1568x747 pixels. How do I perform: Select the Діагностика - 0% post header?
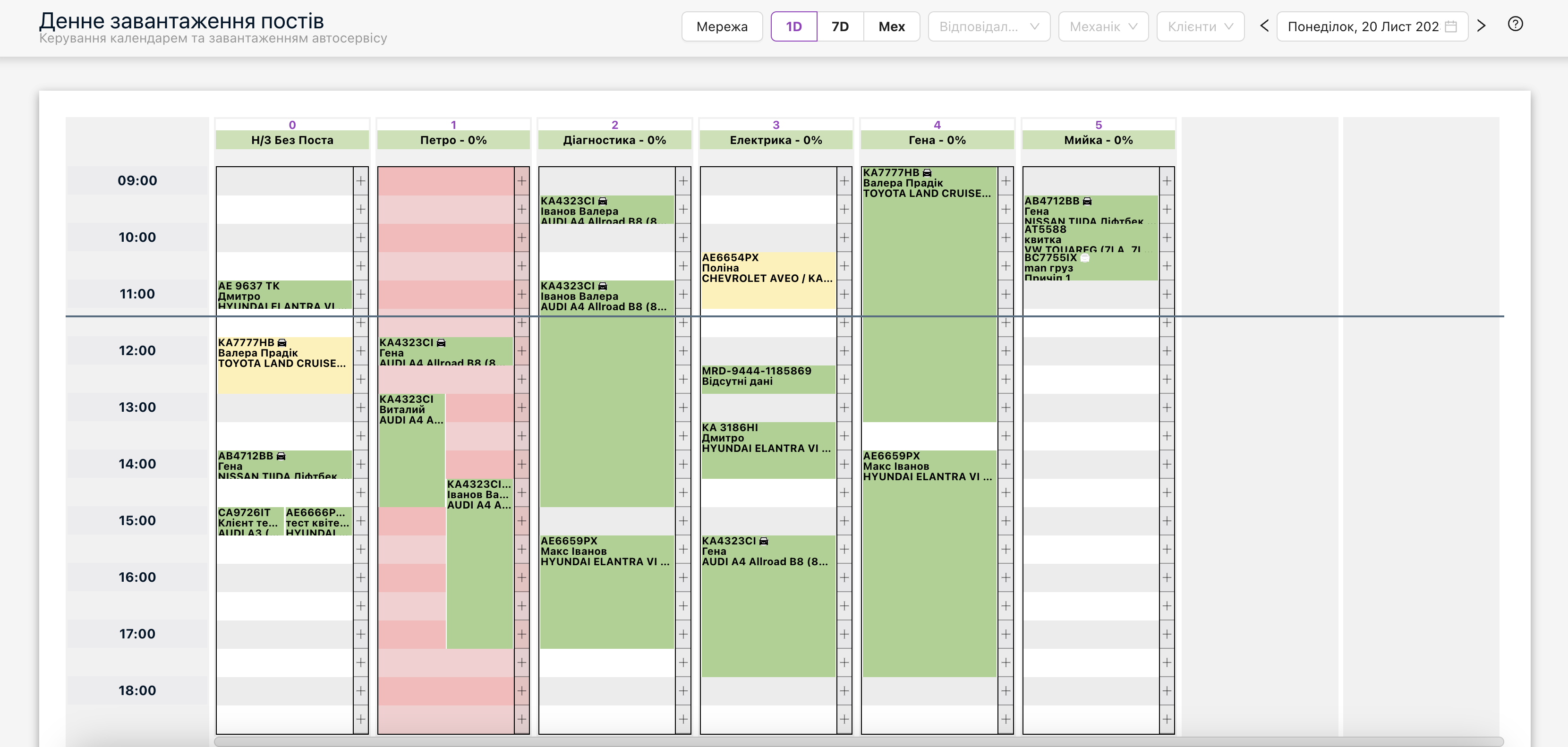click(x=614, y=140)
